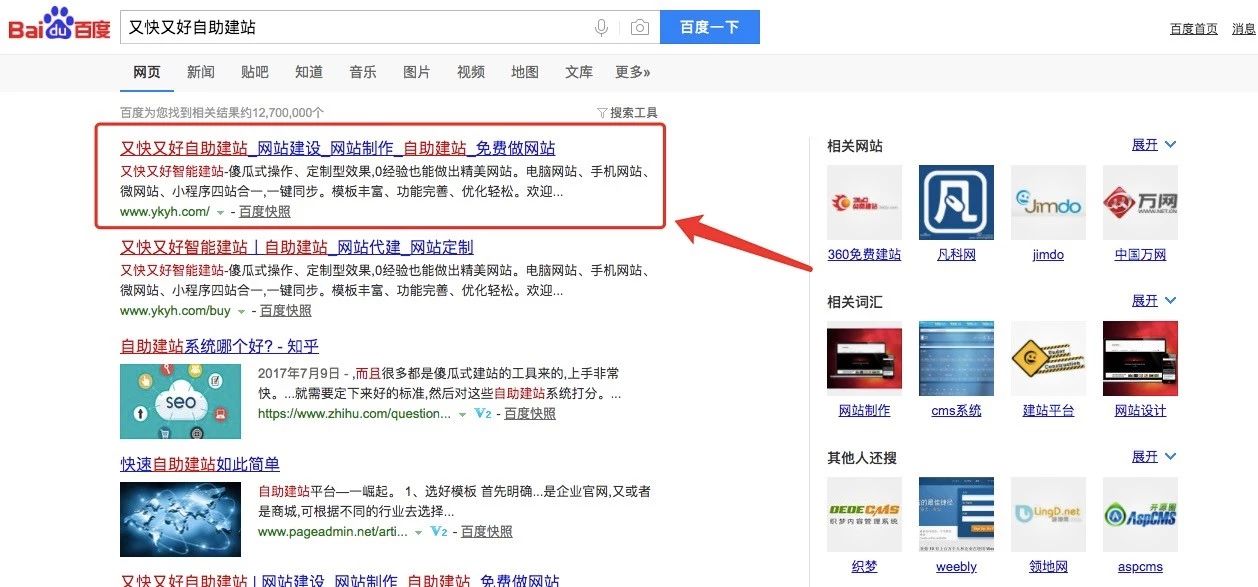Click the www.pageadmin.net/arti... URL

click(333, 532)
